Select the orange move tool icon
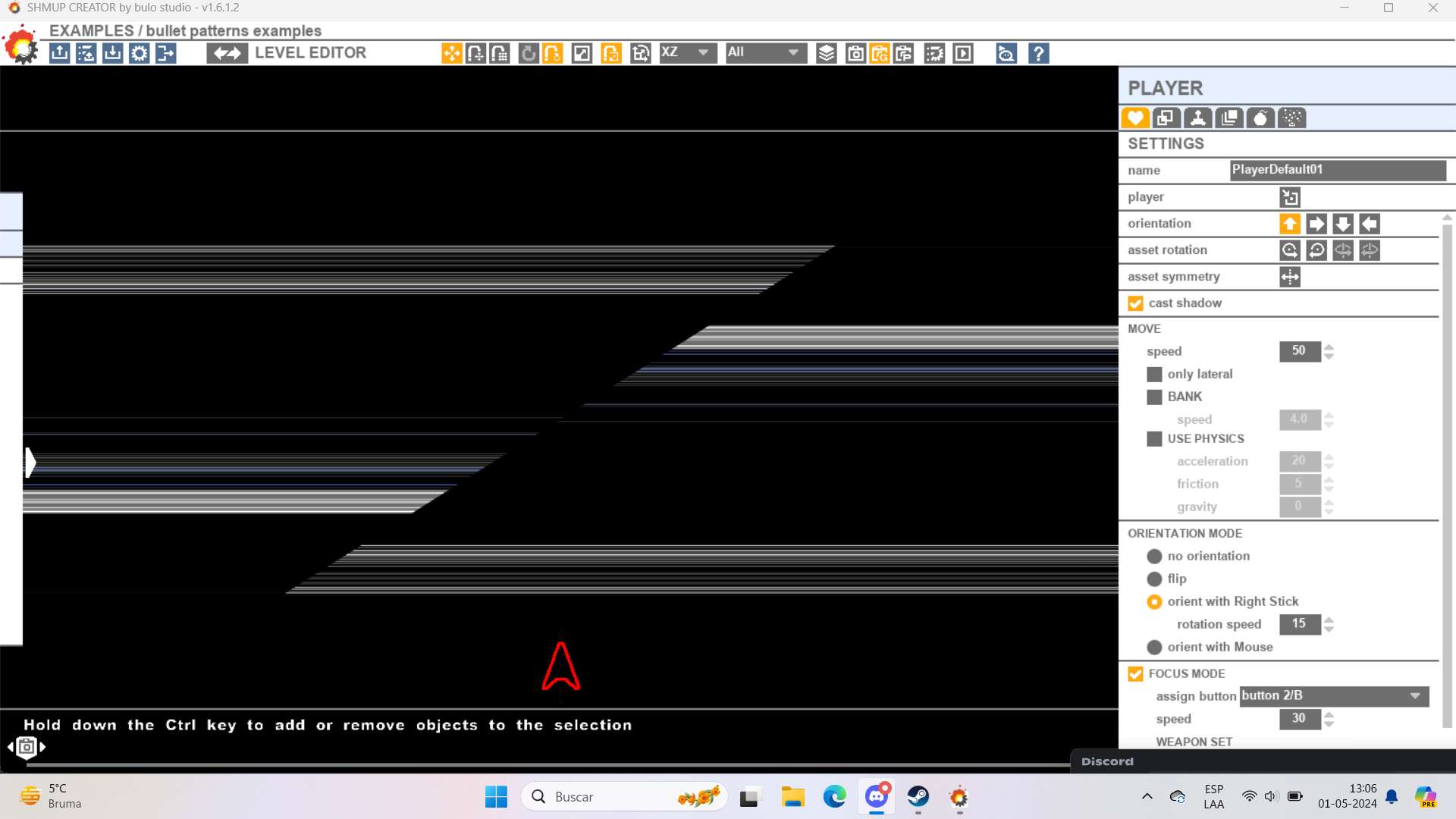The width and height of the screenshot is (1456, 819). [452, 53]
